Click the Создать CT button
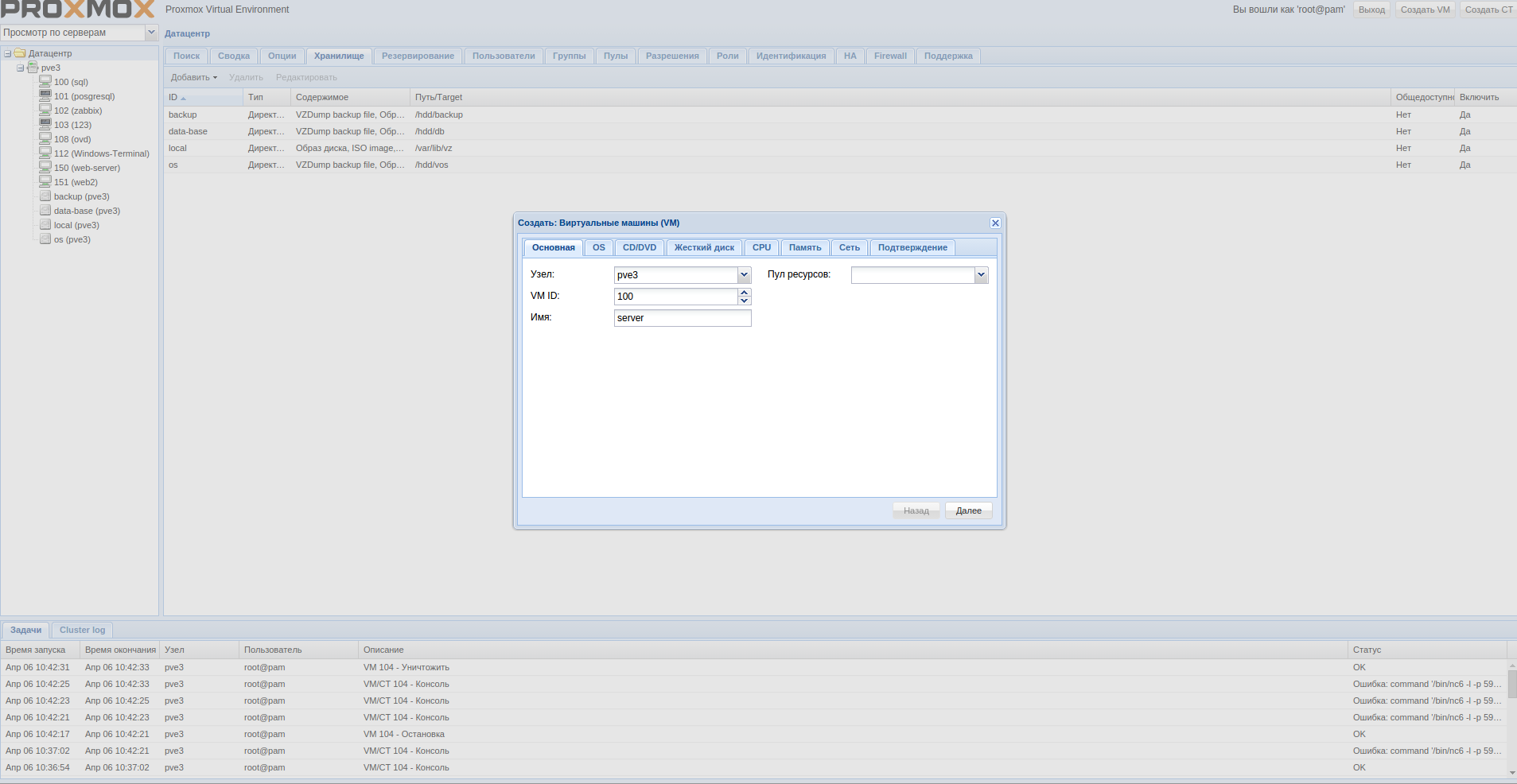The height and width of the screenshot is (784, 1517). [1488, 10]
